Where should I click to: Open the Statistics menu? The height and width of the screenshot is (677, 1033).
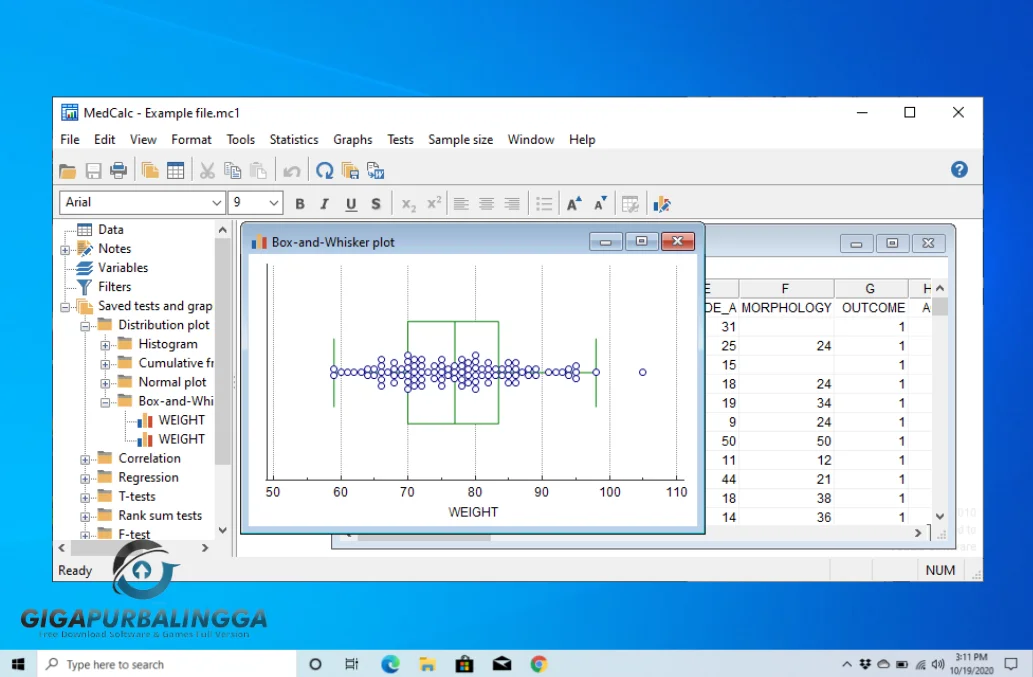294,140
